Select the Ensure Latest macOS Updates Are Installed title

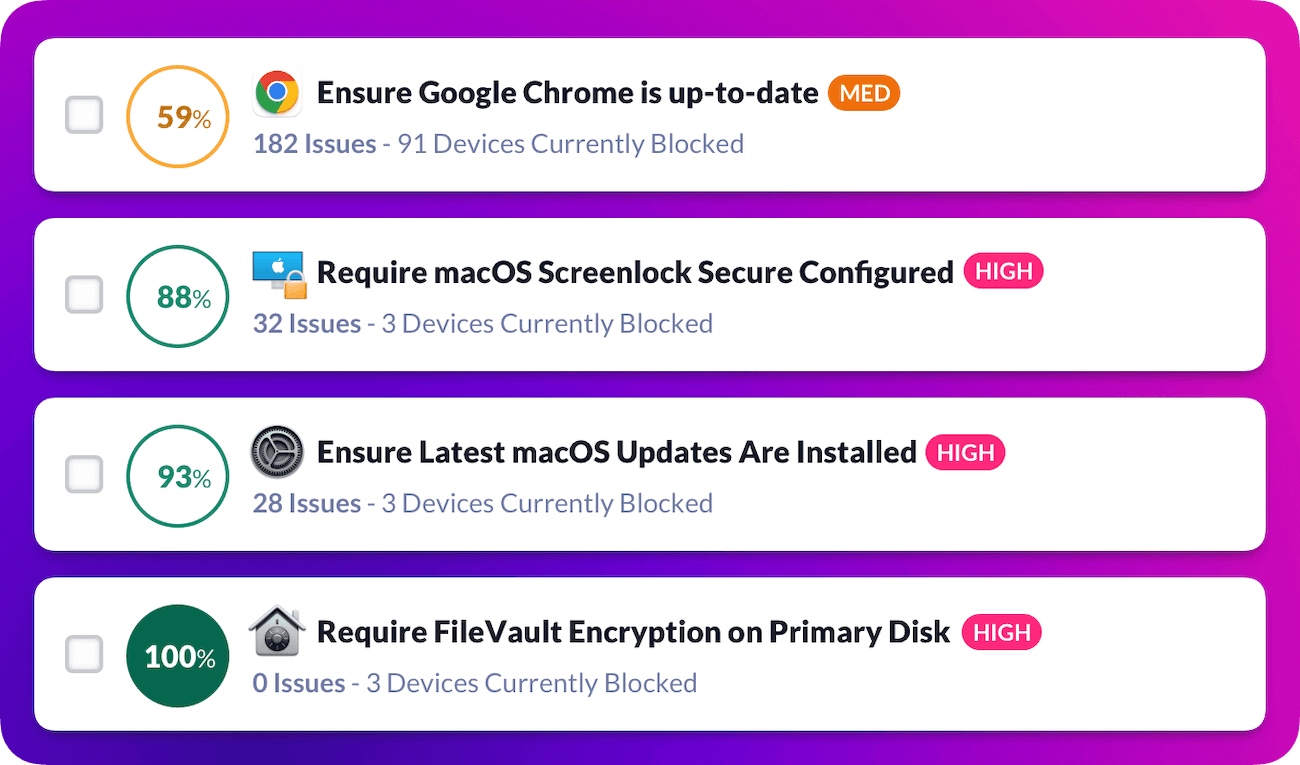pos(616,452)
